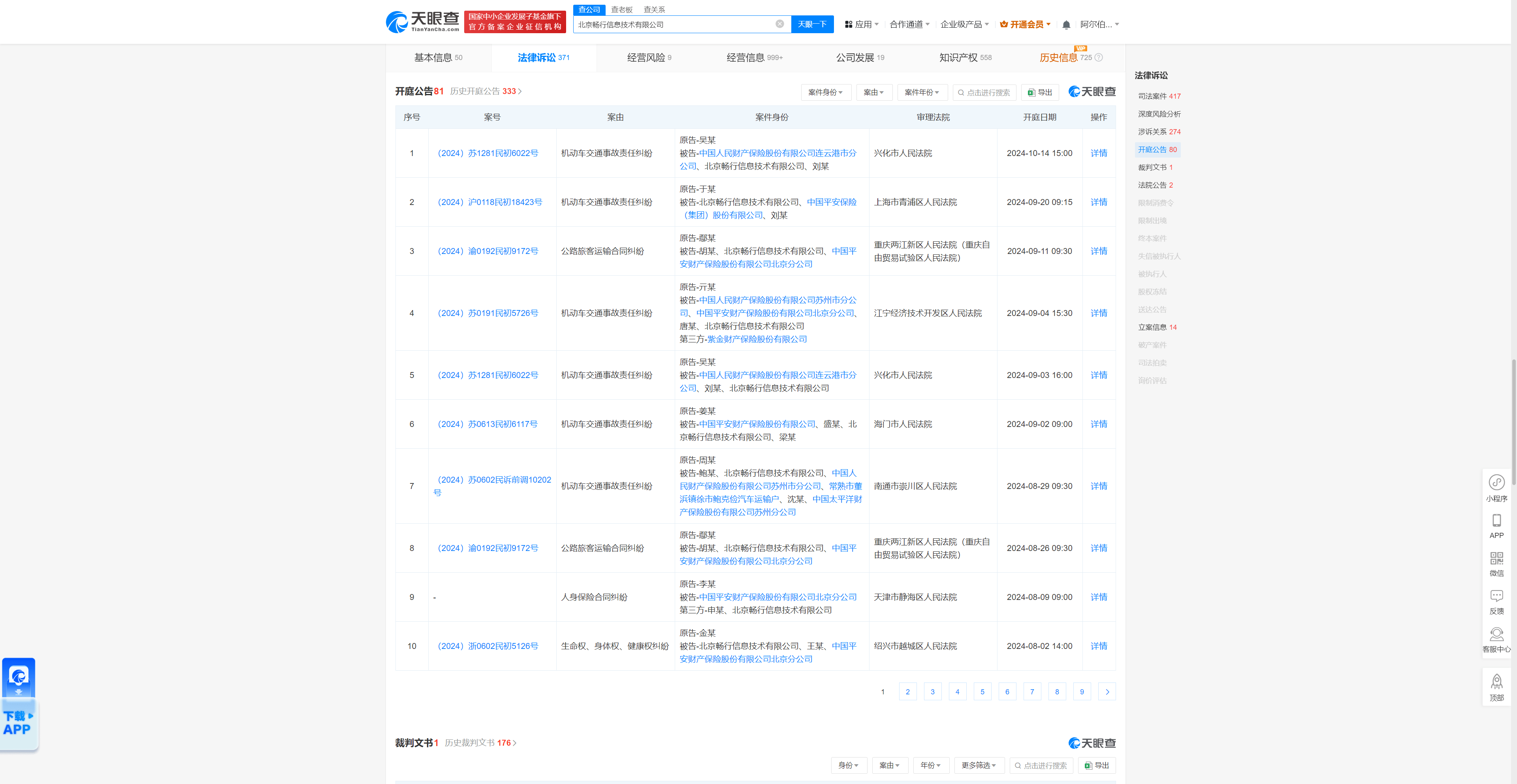This screenshot has width=1517, height=784.
Task: Click the Tianyancha logo in the header
Action: [x=422, y=22]
